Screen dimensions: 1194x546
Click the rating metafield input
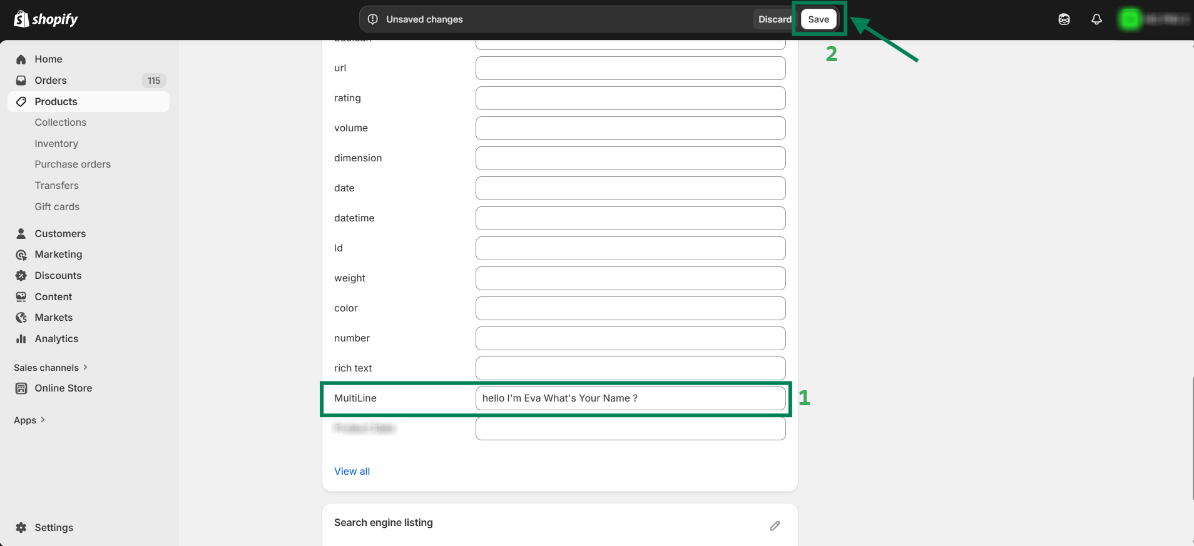coord(630,98)
